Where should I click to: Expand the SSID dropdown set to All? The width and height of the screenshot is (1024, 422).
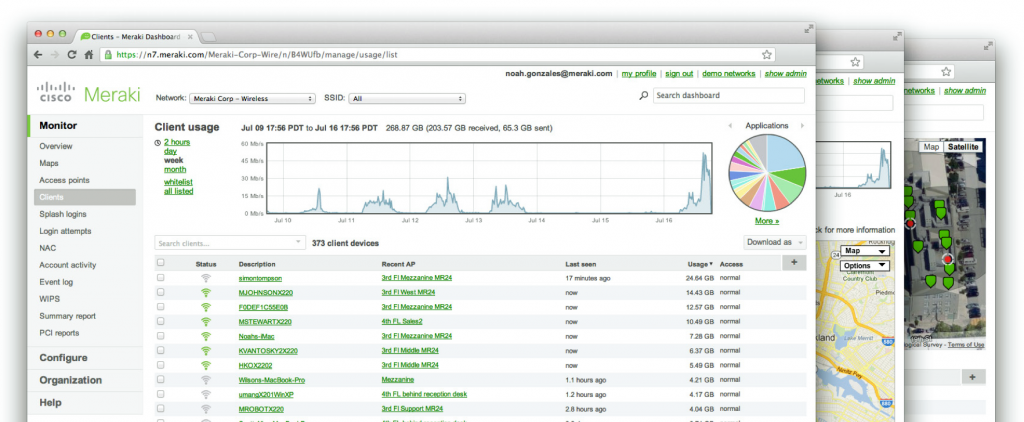point(407,99)
